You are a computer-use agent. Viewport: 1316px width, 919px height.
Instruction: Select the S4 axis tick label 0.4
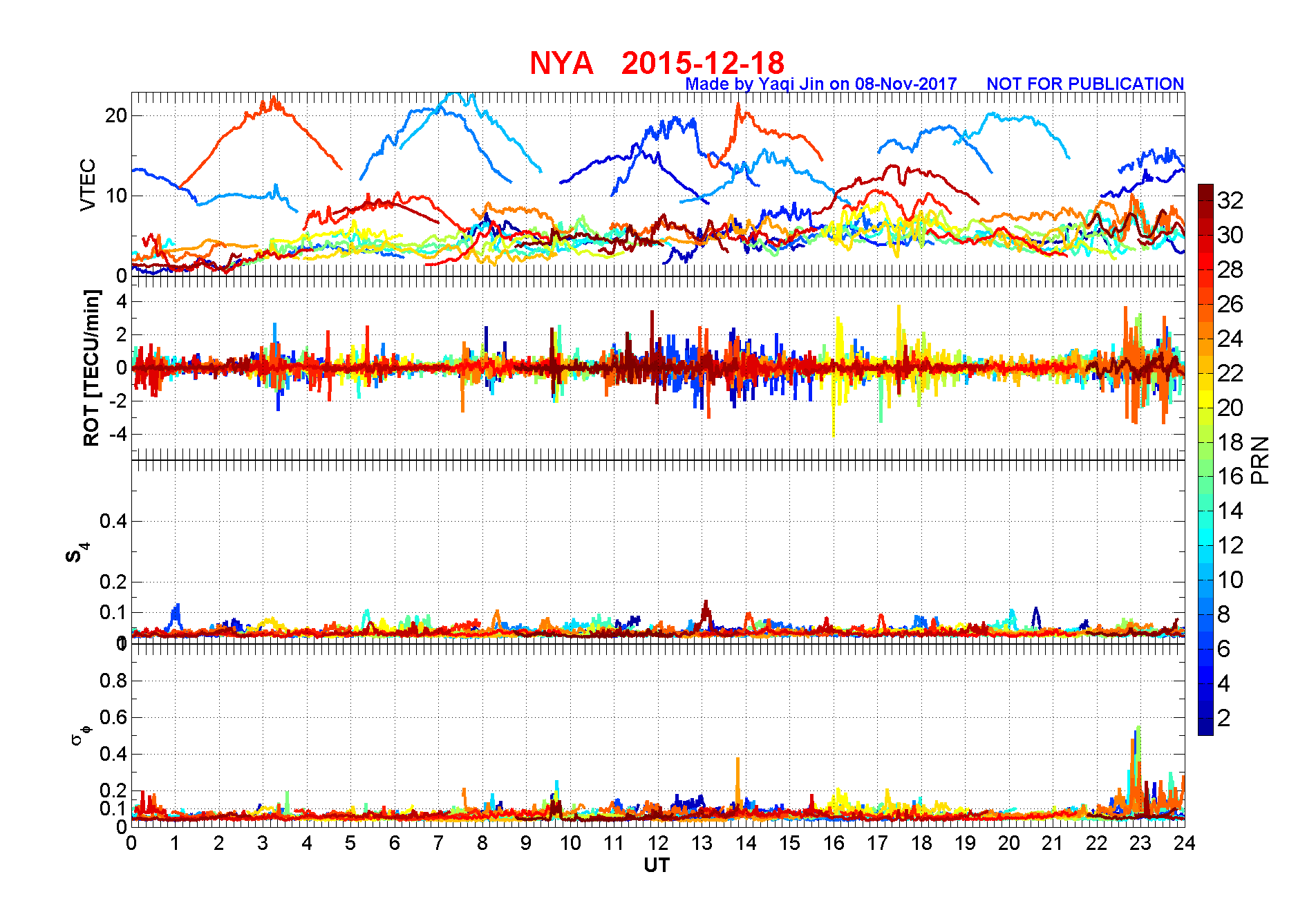click(x=113, y=521)
